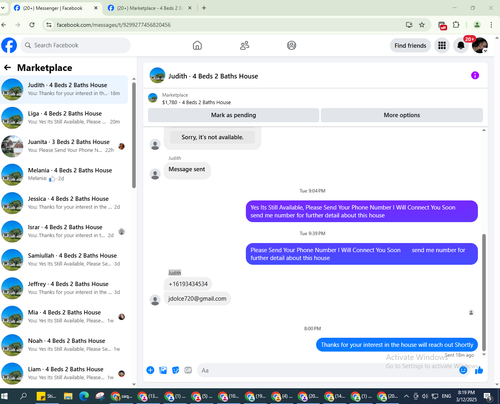Open the Groups icon in top navigation
Viewport: 500px width, 404px height.
click(x=291, y=45)
